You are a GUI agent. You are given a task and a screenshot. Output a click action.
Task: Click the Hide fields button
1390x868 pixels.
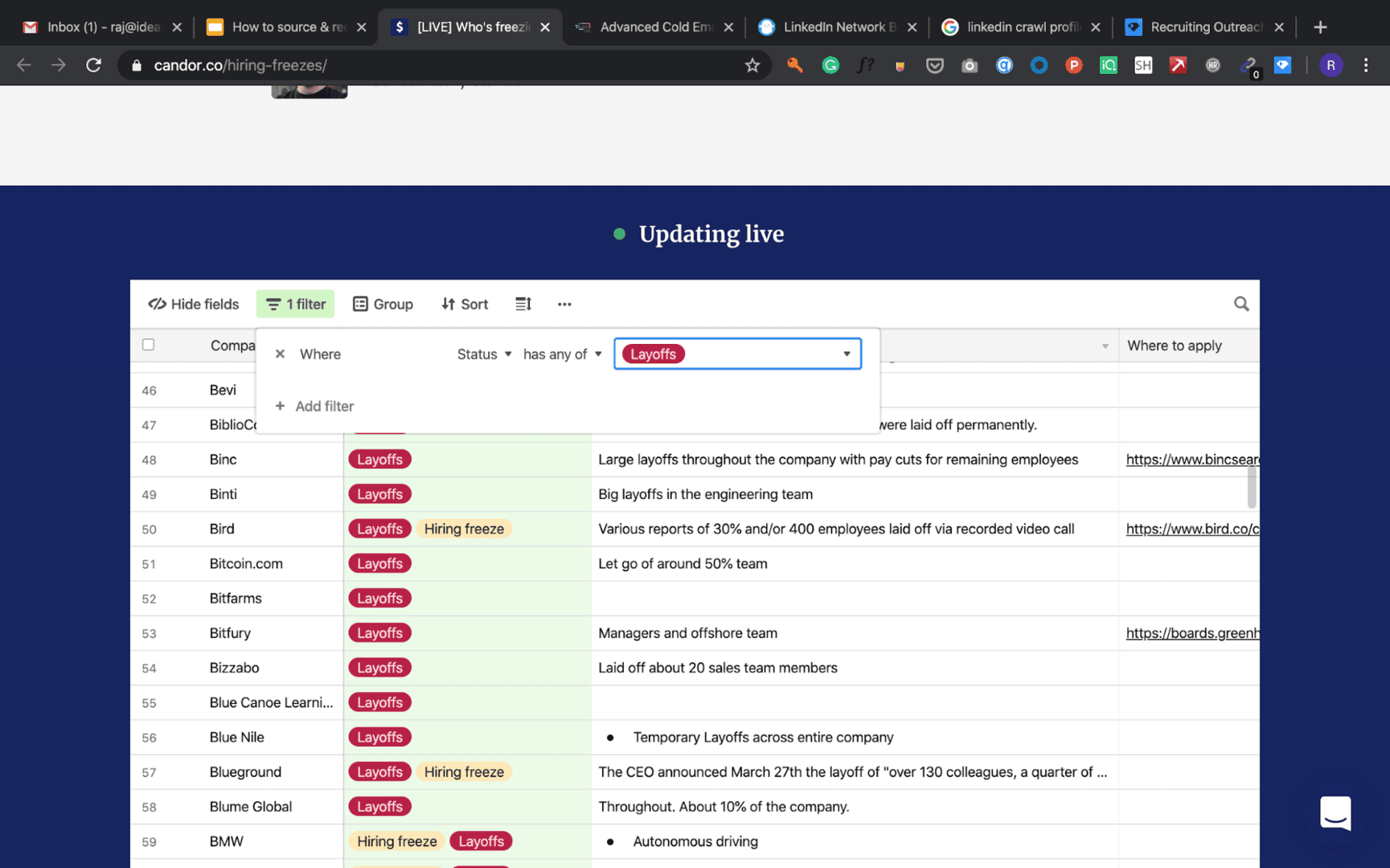(x=194, y=304)
